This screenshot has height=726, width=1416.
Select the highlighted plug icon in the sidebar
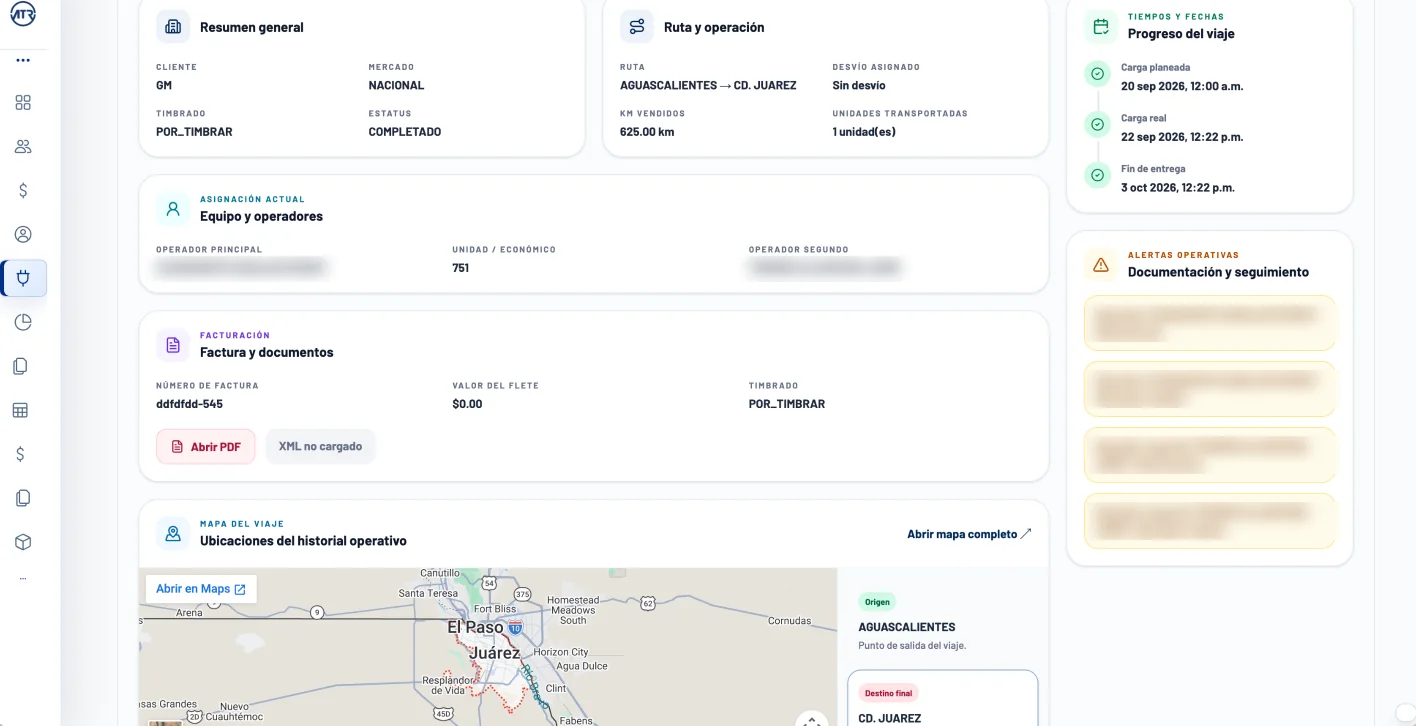[23, 278]
